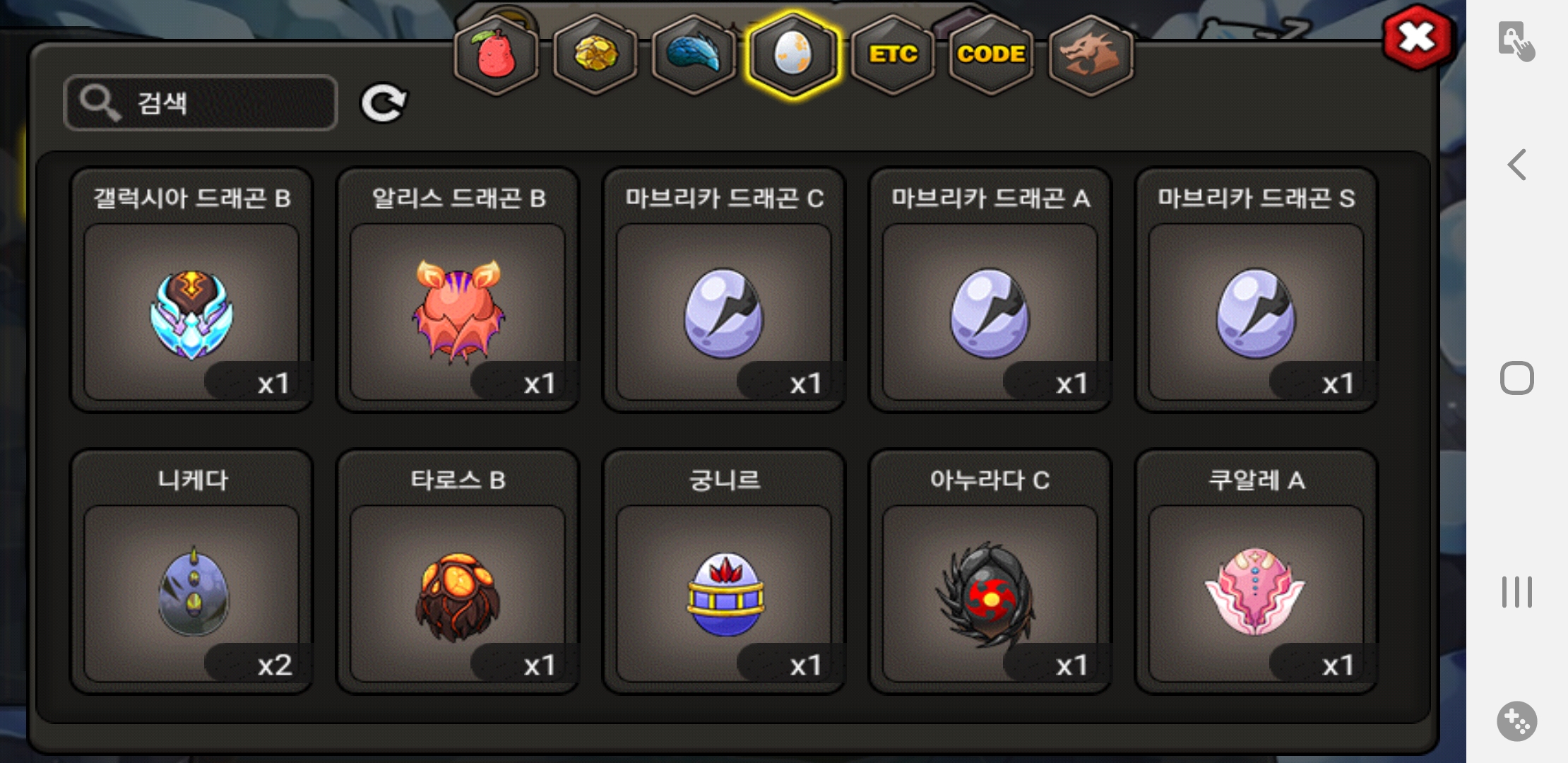Select the 갤럭시아 드래곤 B egg
Image resolution: width=1568 pixels, height=763 pixels.
pyautogui.click(x=191, y=290)
